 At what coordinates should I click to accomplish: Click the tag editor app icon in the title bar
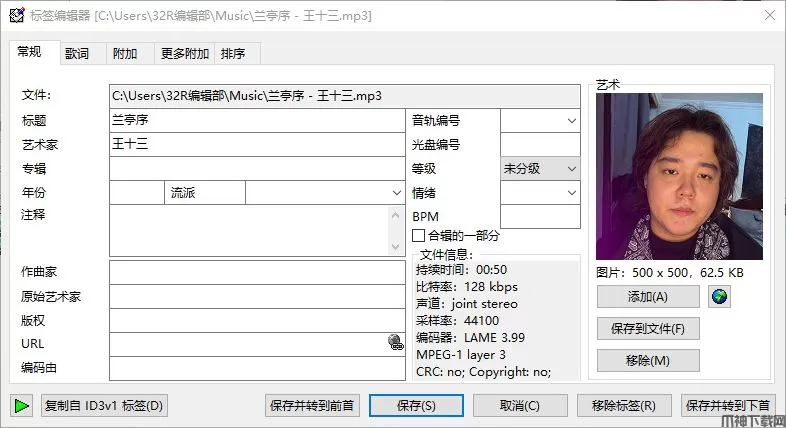tap(17, 16)
